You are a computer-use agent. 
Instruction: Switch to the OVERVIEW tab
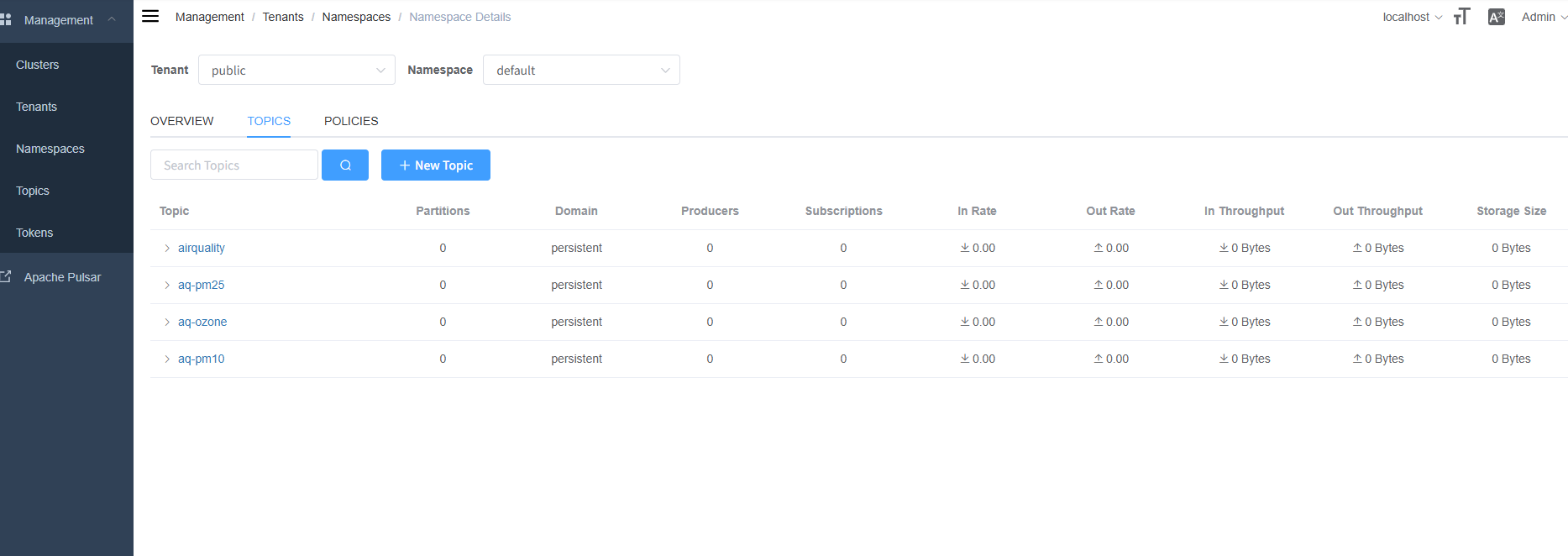182,121
